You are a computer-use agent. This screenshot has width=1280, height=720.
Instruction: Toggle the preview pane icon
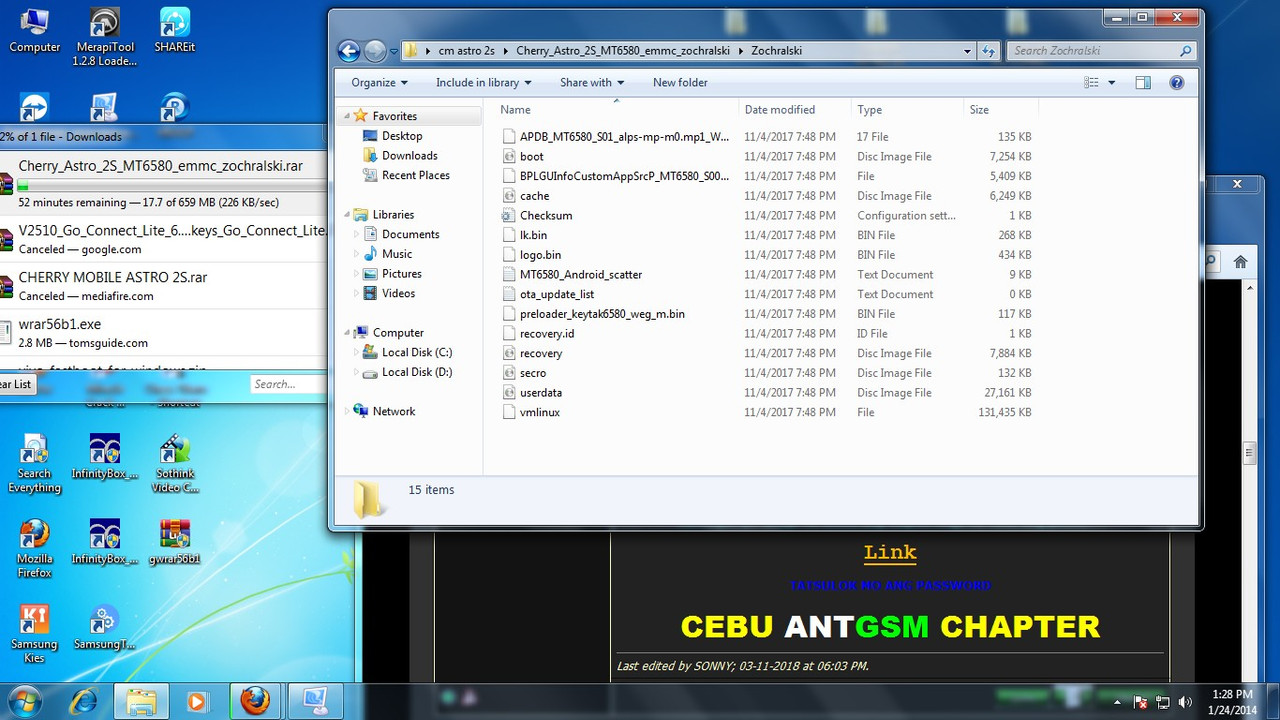click(x=1143, y=83)
